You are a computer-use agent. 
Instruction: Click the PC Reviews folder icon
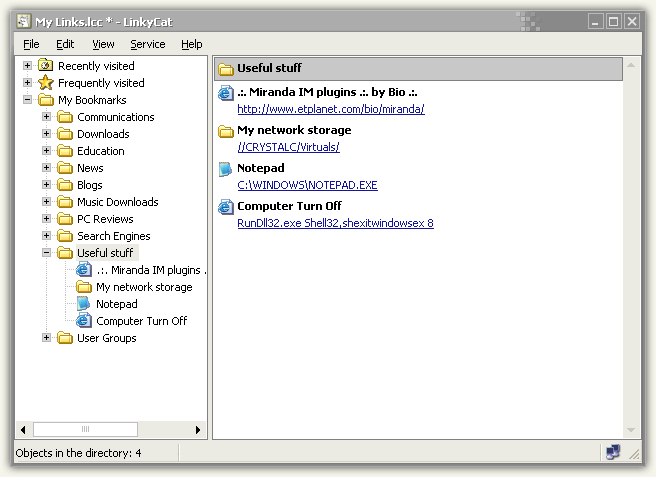coord(64,219)
